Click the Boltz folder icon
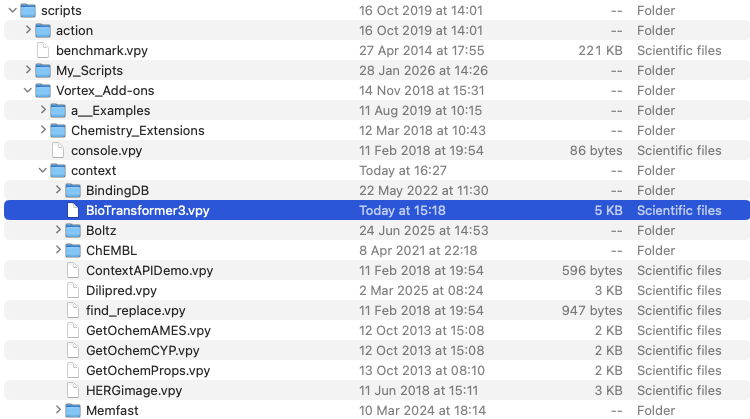 pos(72,230)
